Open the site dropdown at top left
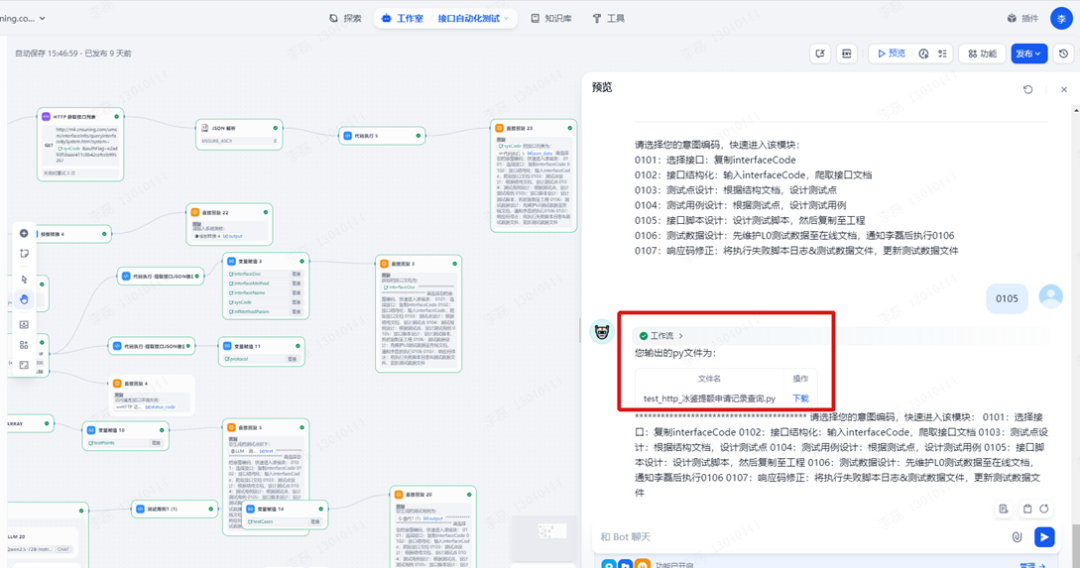 (23, 19)
